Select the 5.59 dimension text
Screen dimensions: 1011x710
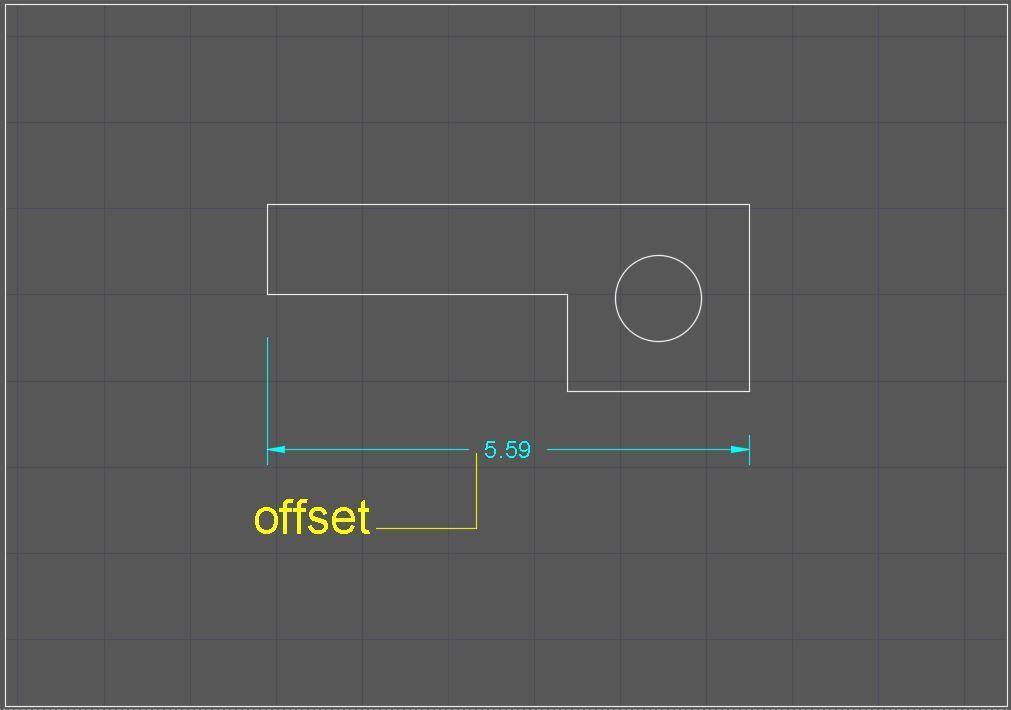pos(507,449)
